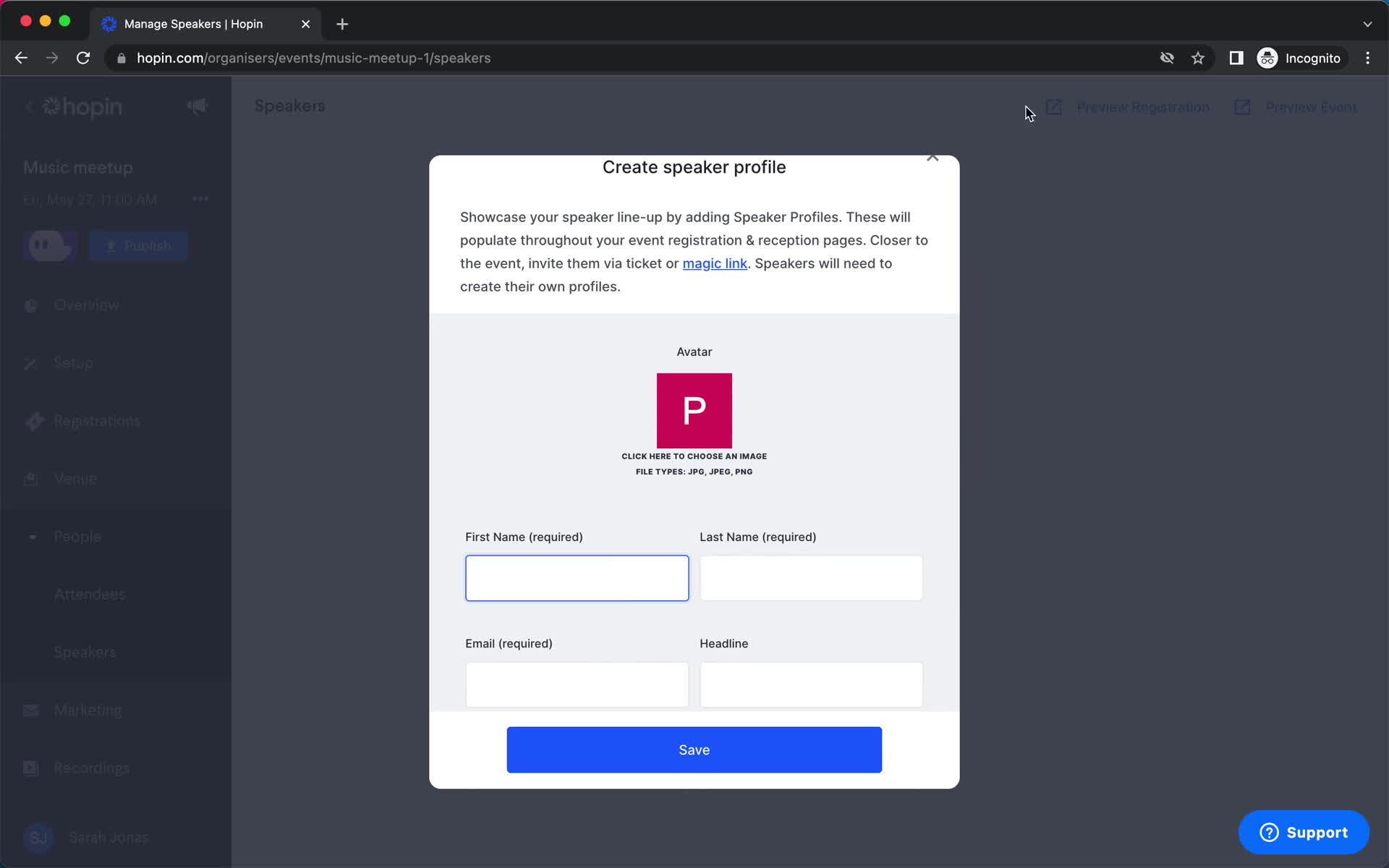Open Sarah Jonas user profile
Image resolution: width=1389 pixels, height=868 pixels.
pyautogui.click(x=86, y=838)
